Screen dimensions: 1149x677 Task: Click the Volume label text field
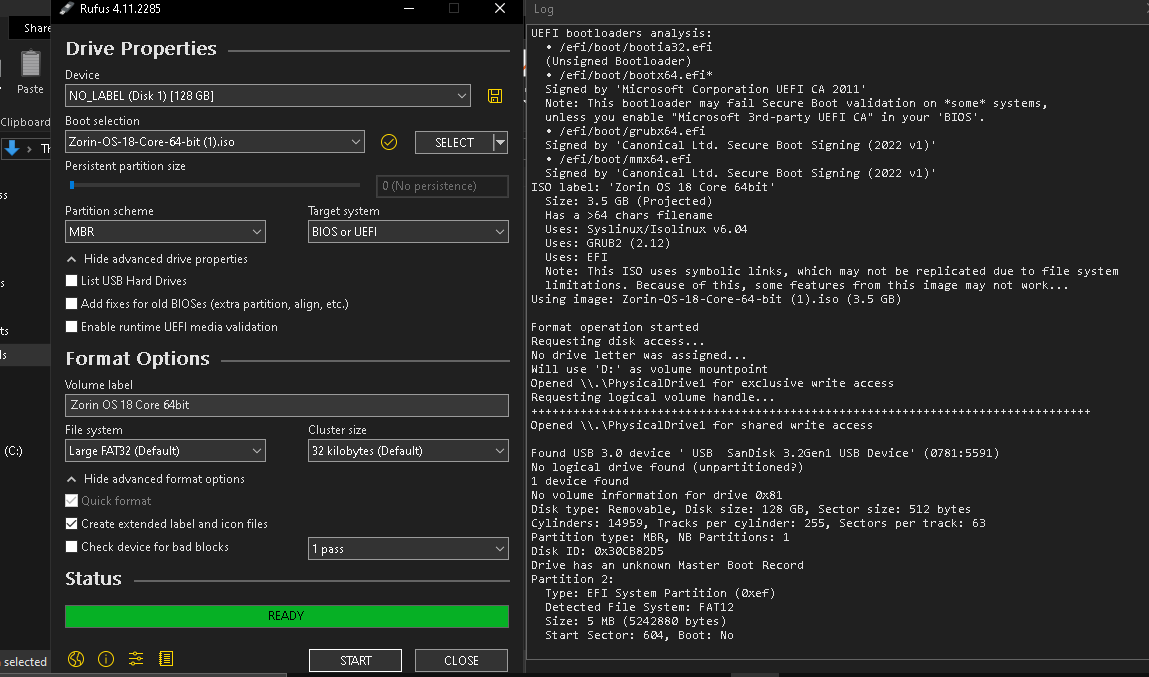[286, 405]
